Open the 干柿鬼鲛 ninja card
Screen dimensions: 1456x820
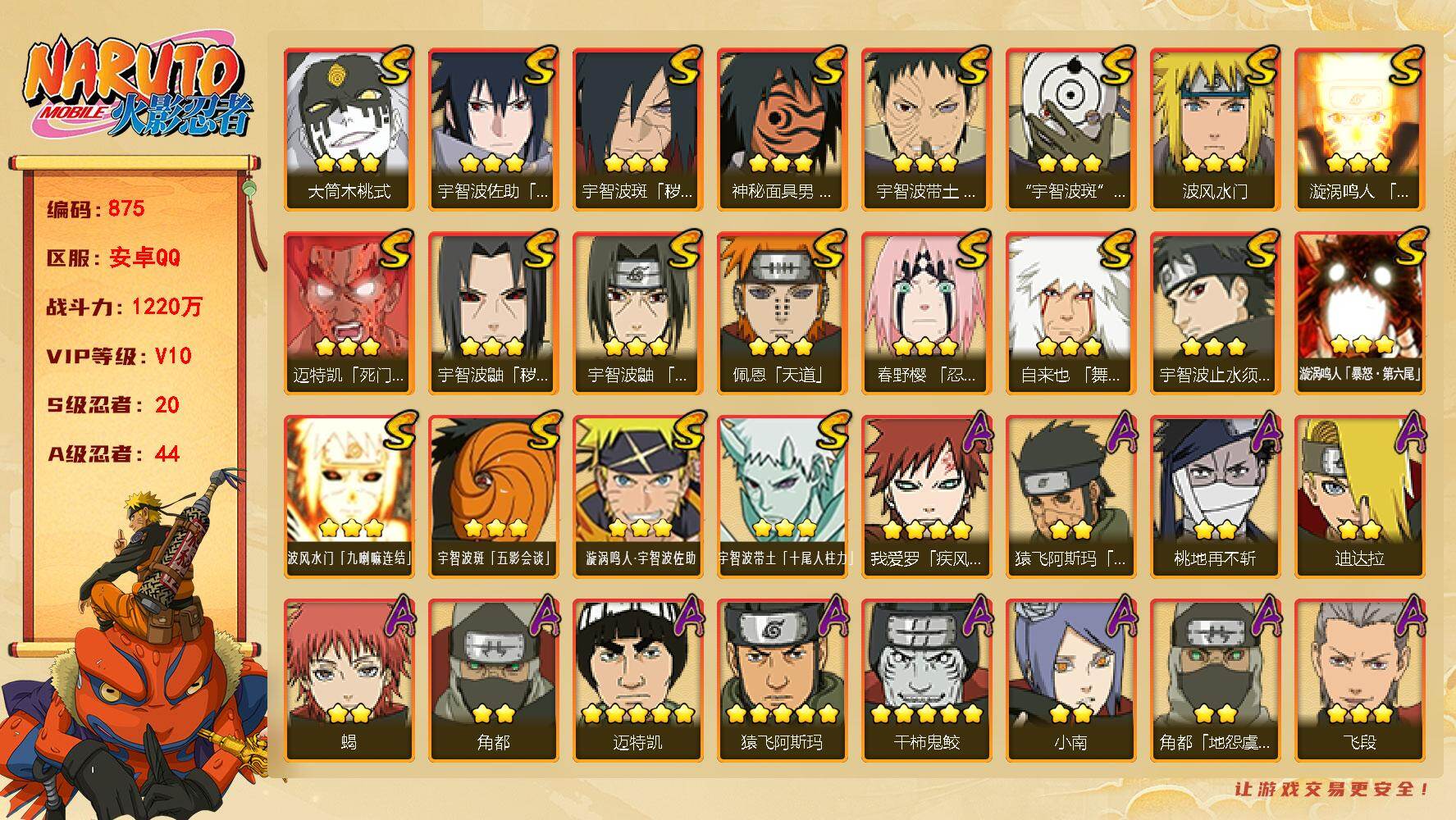click(x=927, y=681)
